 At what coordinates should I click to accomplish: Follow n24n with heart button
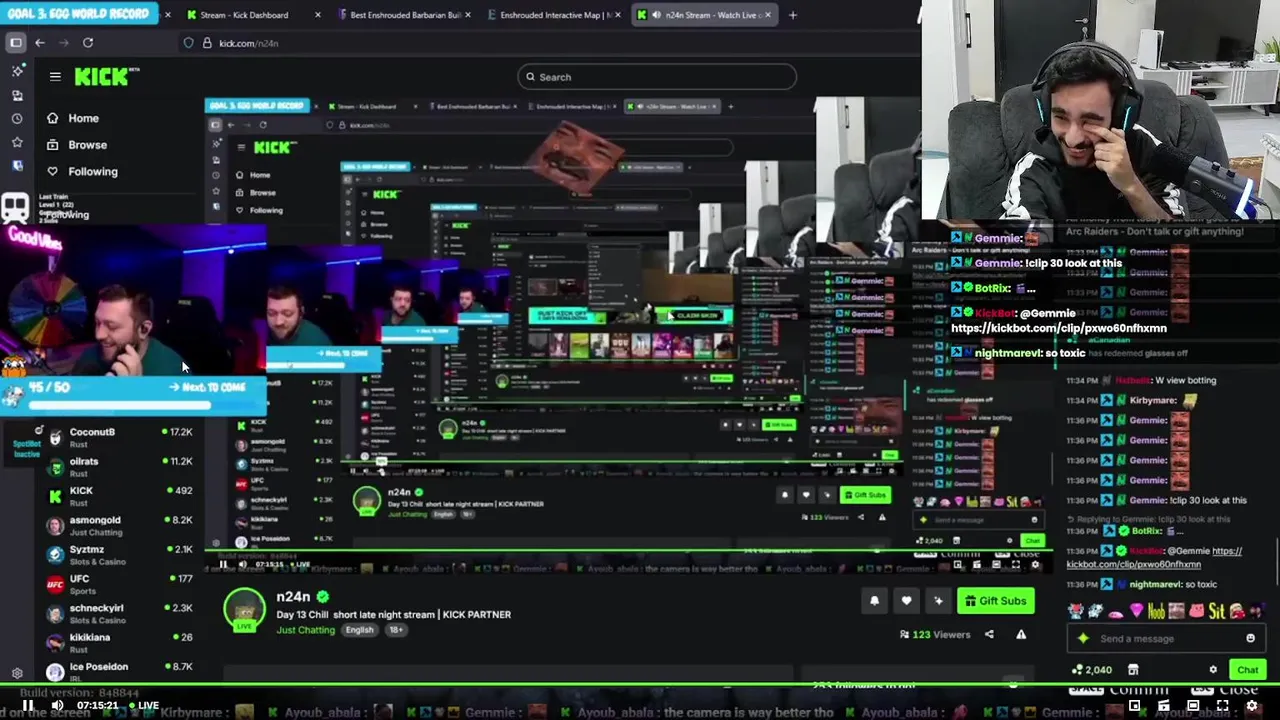point(906,601)
